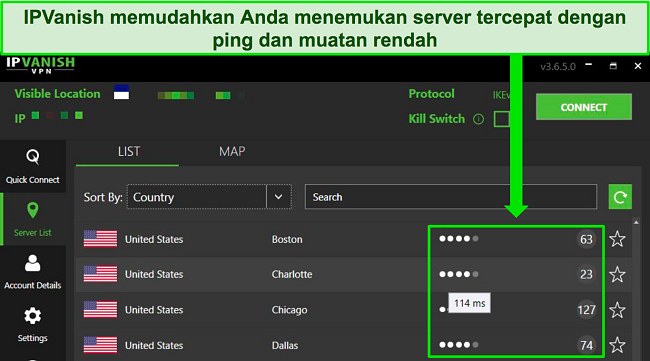Click the IPVanish VPN logo
Image resolution: width=650 pixels, height=361 pixels.
point(40,65)
